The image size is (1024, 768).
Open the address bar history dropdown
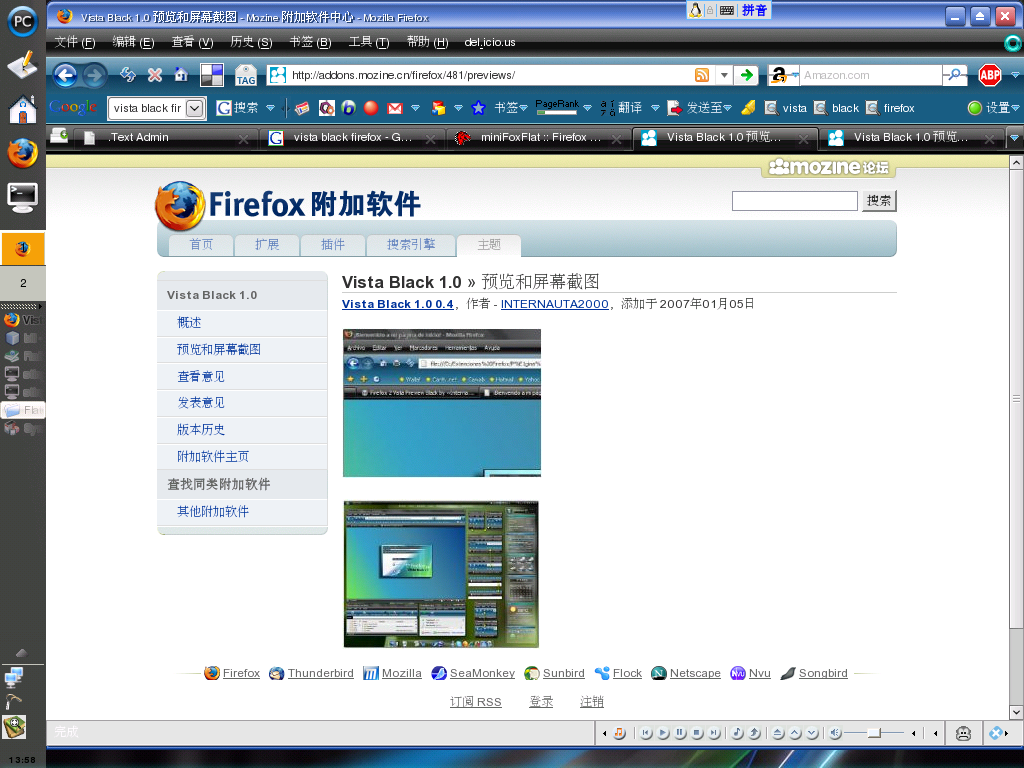pos(724,75)
